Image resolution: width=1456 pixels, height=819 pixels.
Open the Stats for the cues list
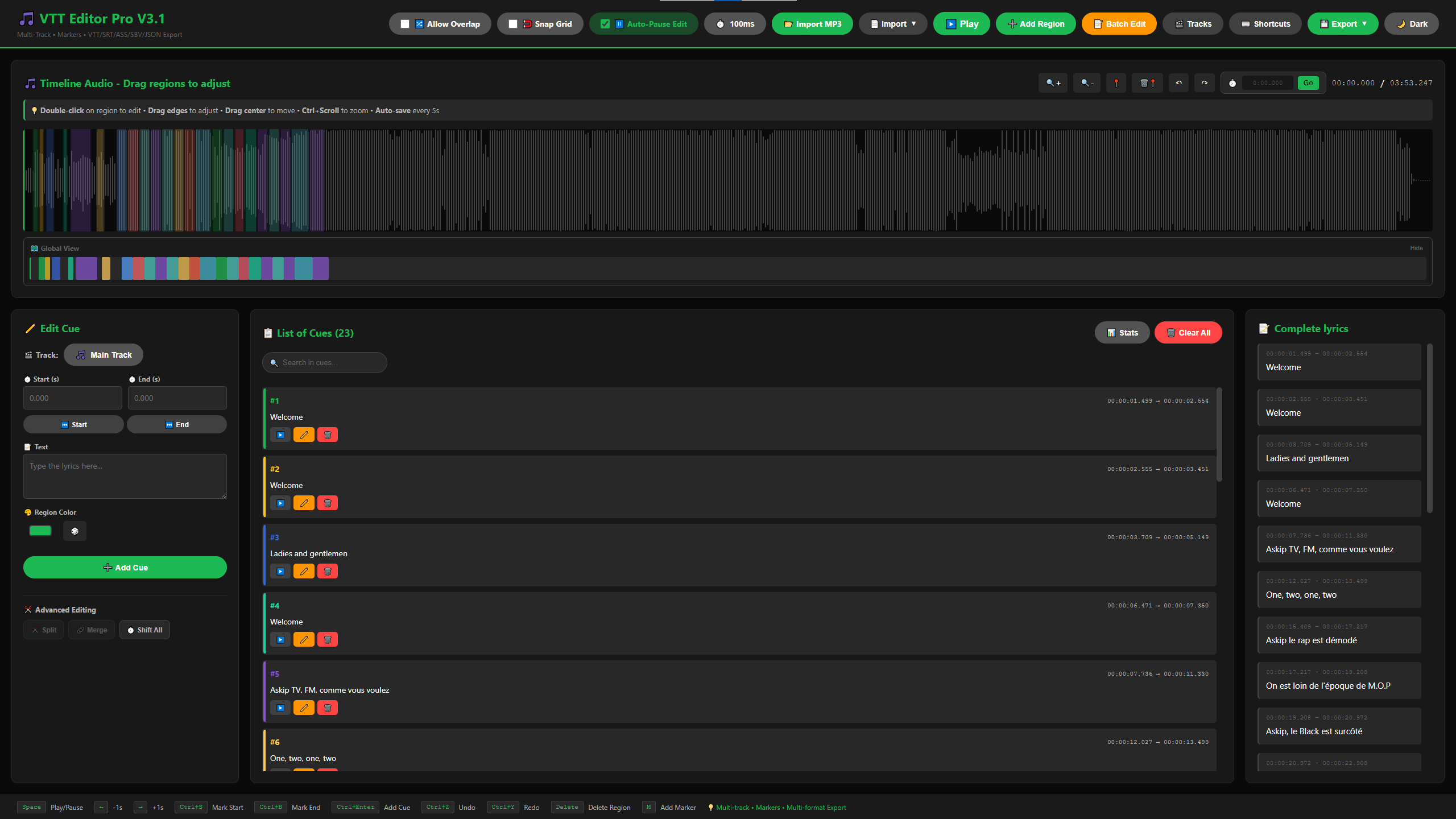[x=1122, y=333]
